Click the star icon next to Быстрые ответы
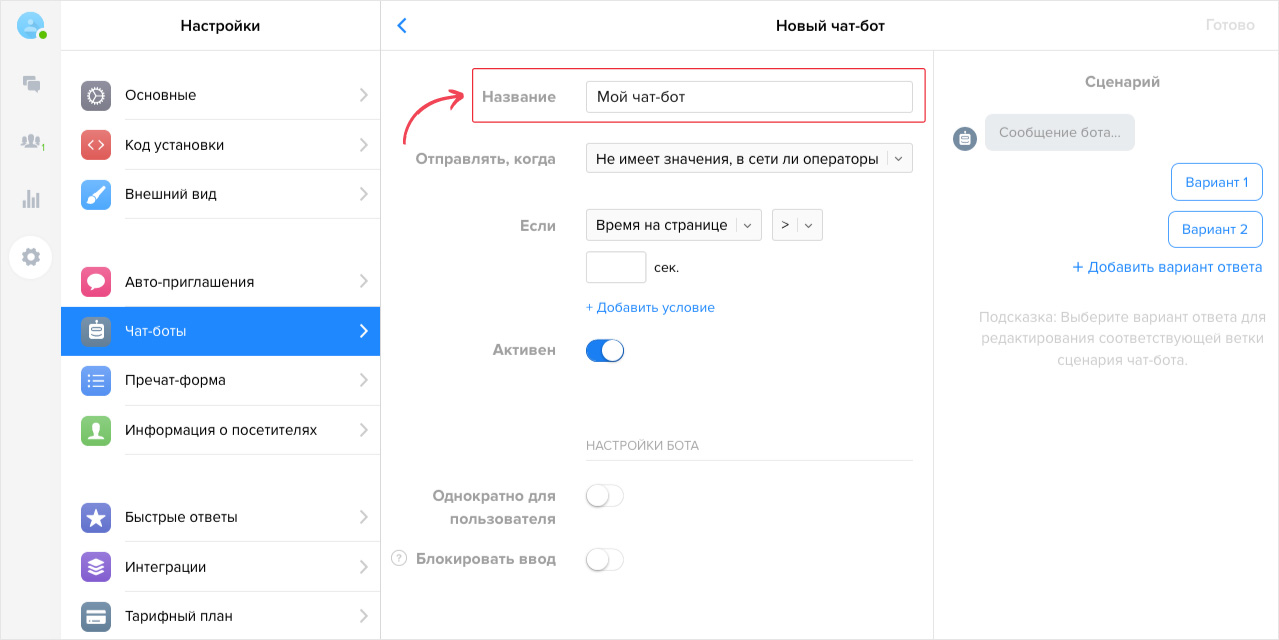Viewport: 1279px width, 640px height. coord(95,517)
